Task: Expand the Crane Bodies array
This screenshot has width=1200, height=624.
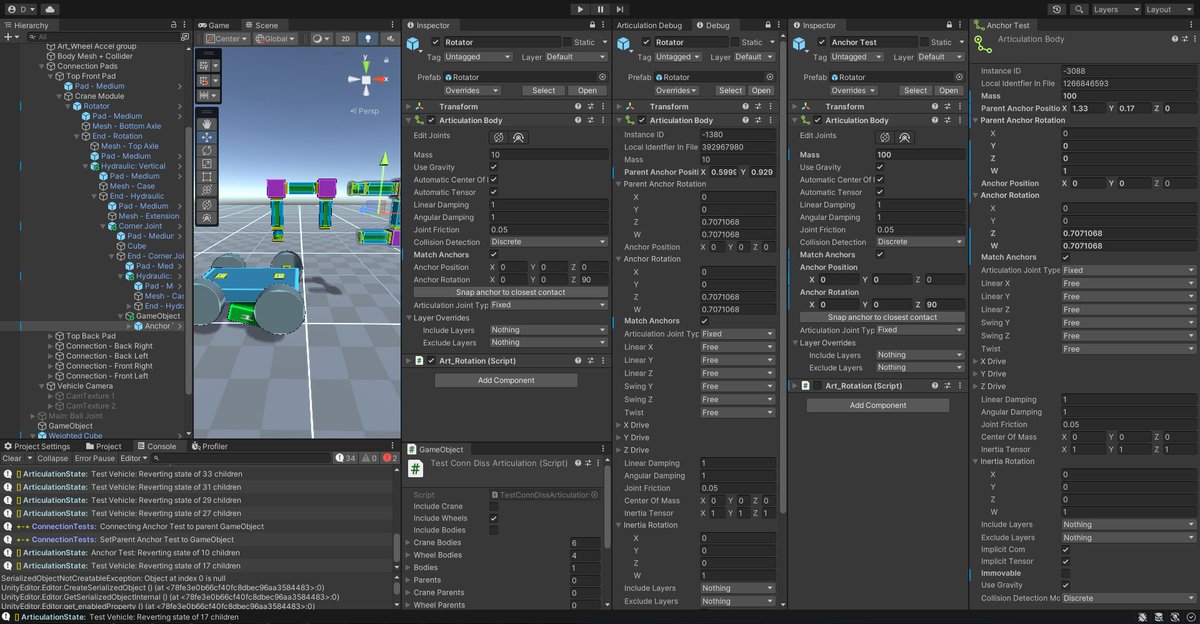Action: point(407,543)
